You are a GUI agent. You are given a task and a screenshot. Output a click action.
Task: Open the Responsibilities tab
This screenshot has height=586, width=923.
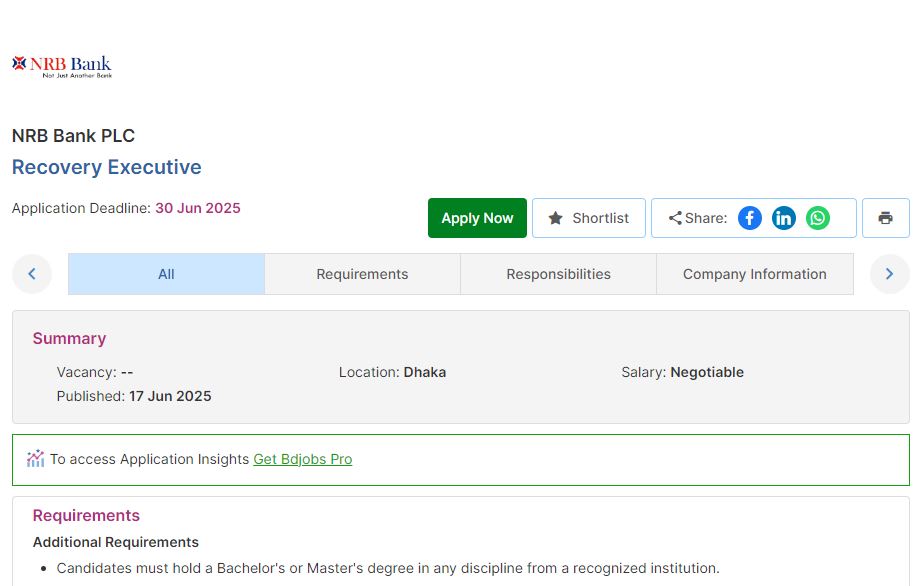pos(558,274)
